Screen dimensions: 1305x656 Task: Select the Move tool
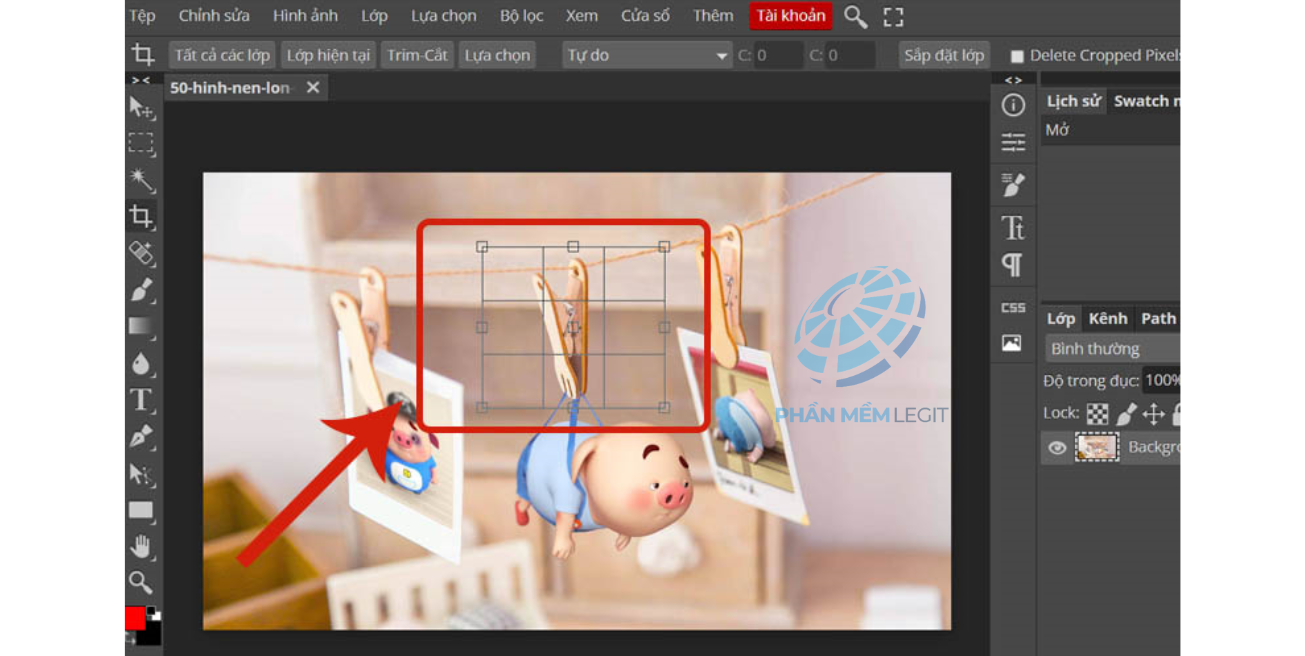coord(141,108)
